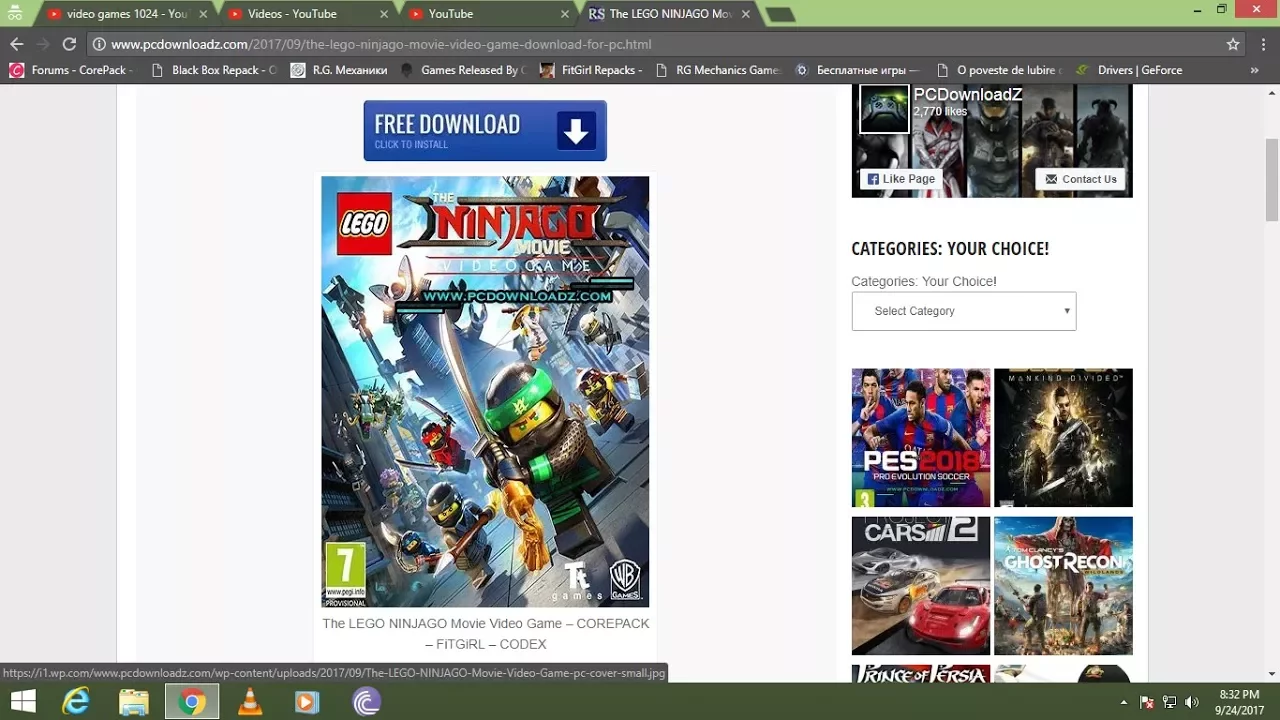Open File Explorer from taskbar
This screenshot has height=720, width=1280.
(134, 702)
